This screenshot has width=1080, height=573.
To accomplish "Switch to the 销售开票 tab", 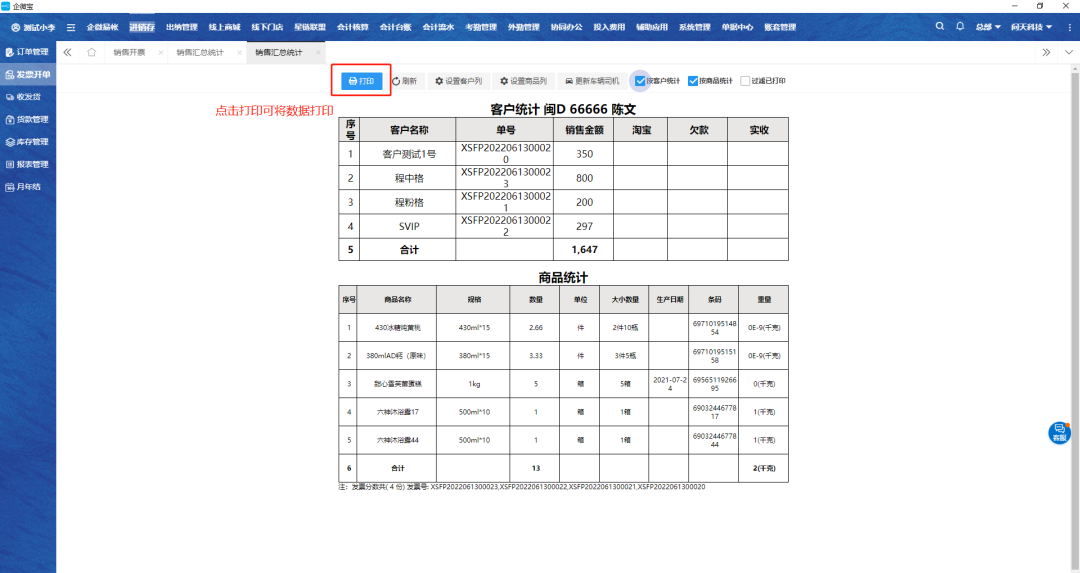I will (130, 52).
